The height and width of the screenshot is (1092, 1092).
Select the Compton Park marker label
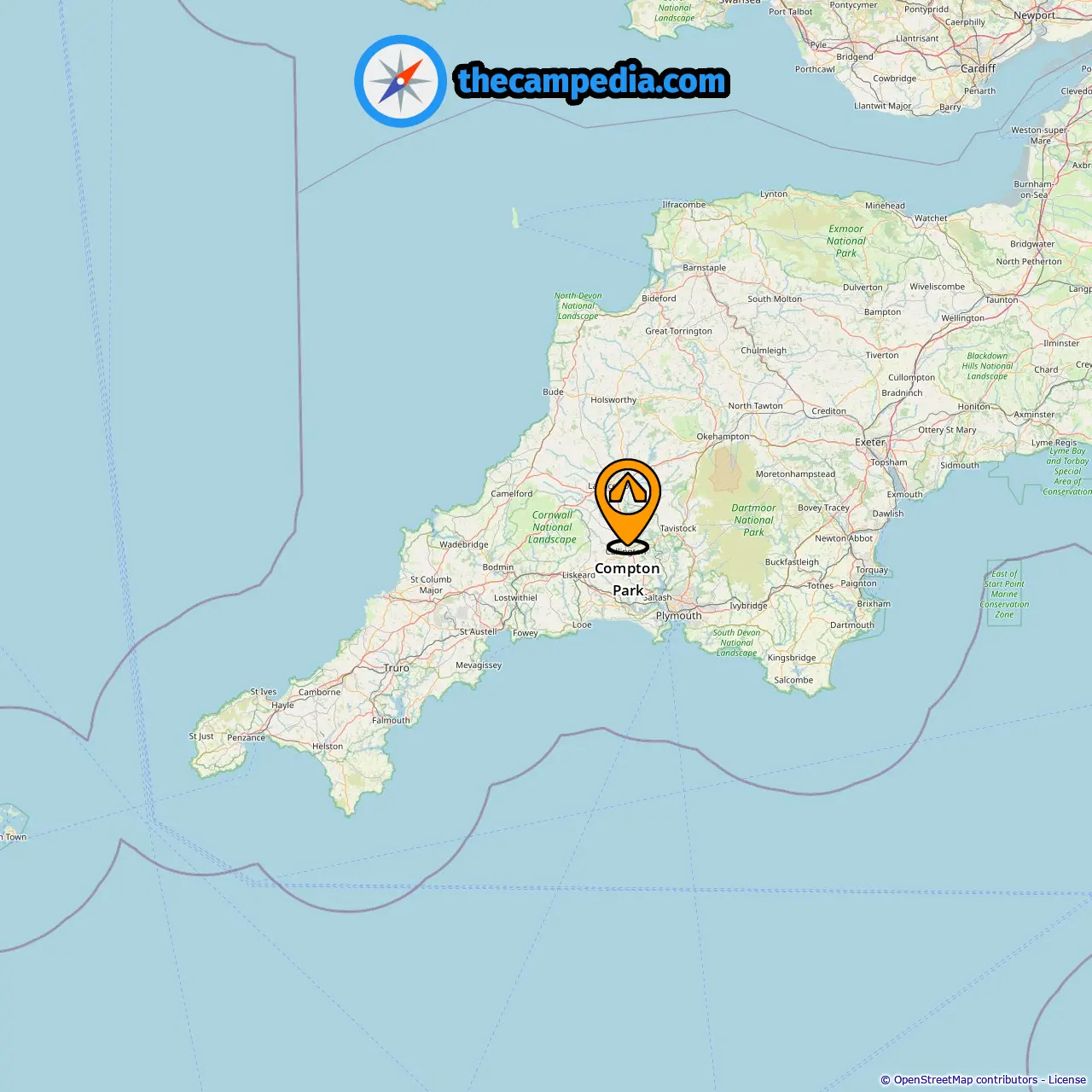pos(628,579)
